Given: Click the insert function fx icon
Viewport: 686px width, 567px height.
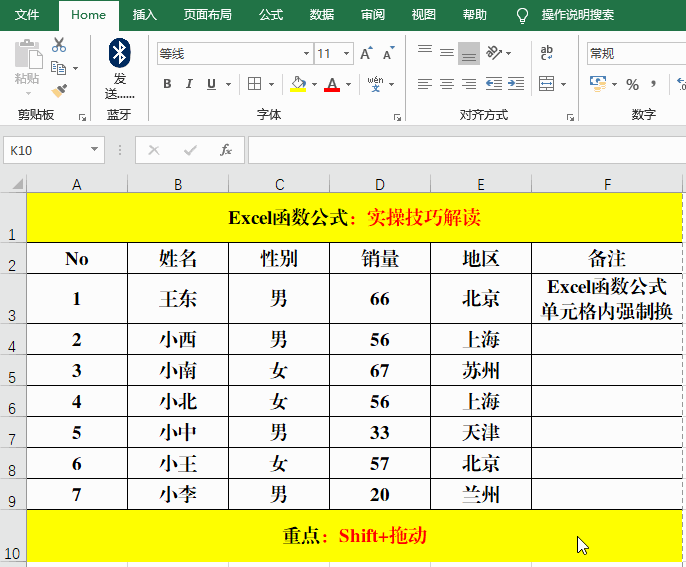Looking at the screenshot, I should (226, 150).
